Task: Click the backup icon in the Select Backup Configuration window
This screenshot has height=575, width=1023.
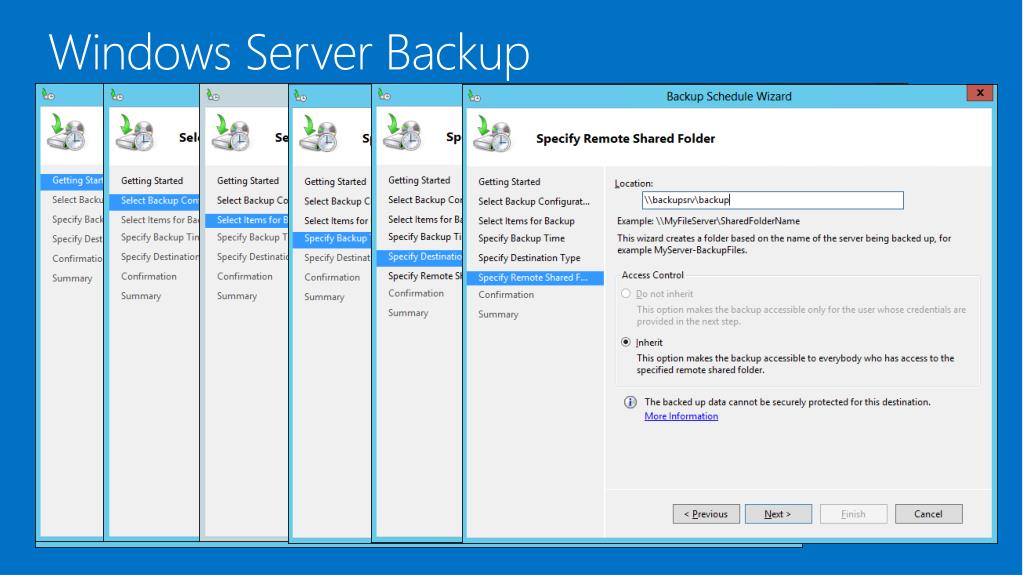Action: (x=135, y=133)
